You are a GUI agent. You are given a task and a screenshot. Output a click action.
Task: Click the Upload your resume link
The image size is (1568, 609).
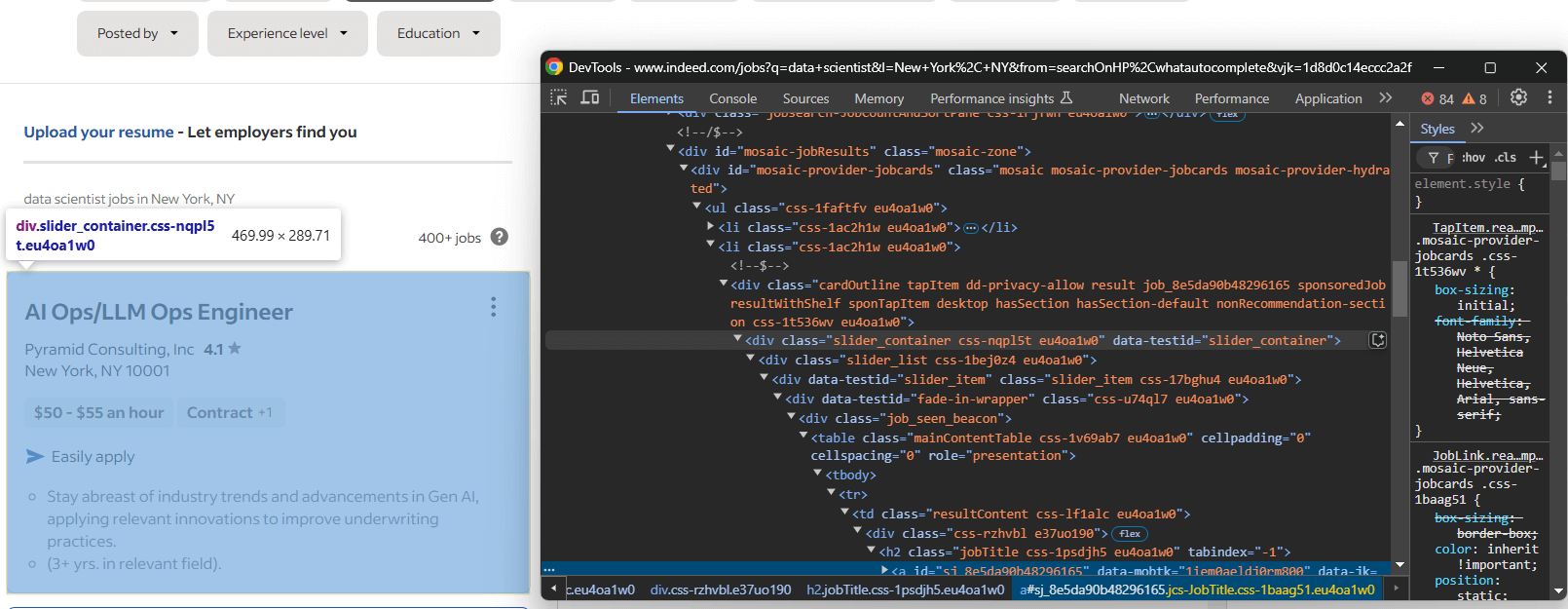point(99,132)
